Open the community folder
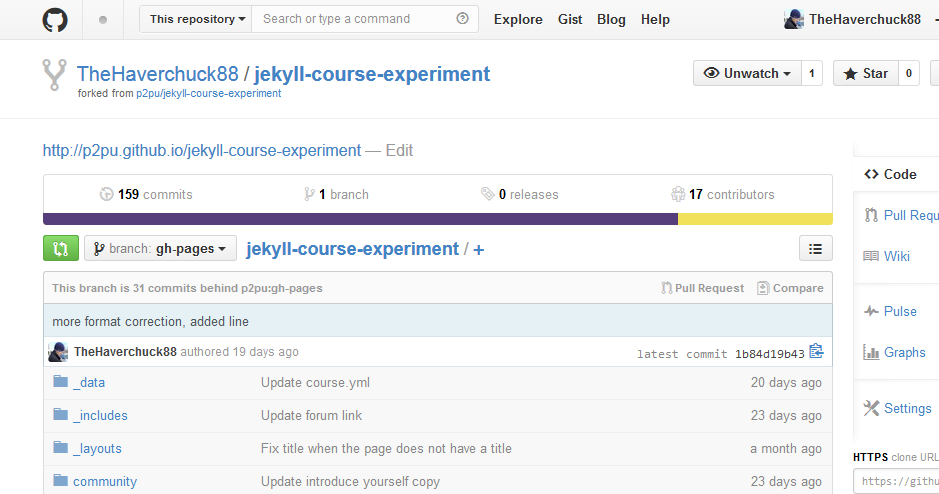 pyautogui.click(x=105, y=481)
